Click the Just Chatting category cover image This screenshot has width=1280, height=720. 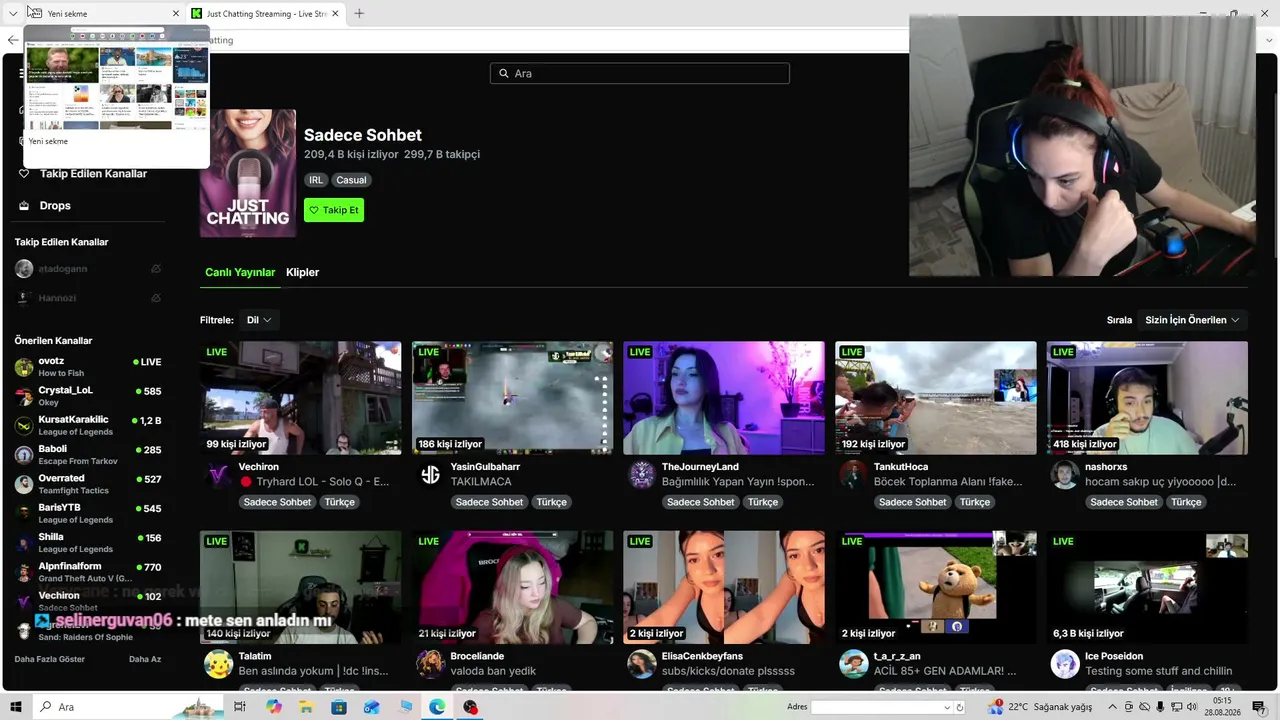248,173
